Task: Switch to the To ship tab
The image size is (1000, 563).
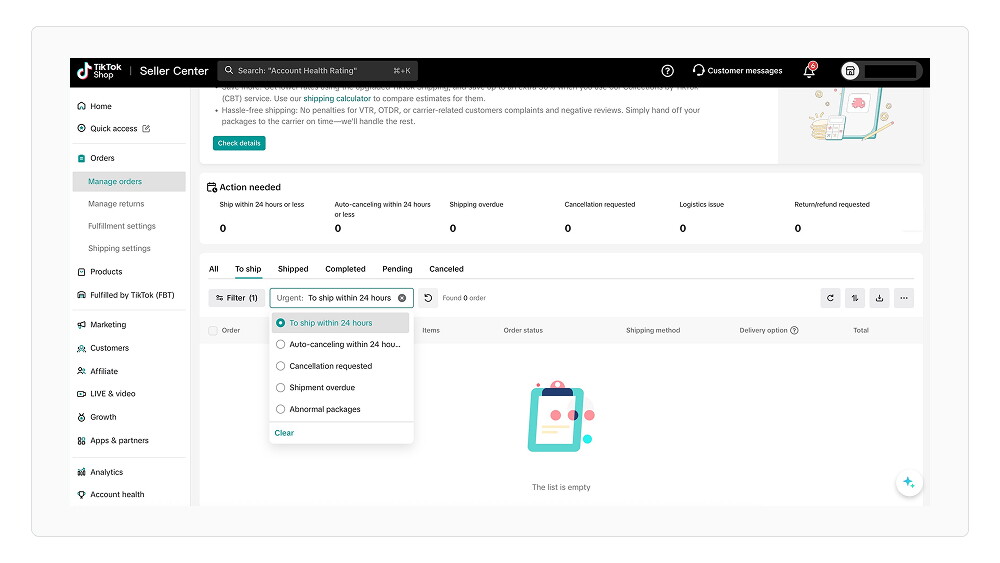Action: pyautogui.click(x=248, y=269)
